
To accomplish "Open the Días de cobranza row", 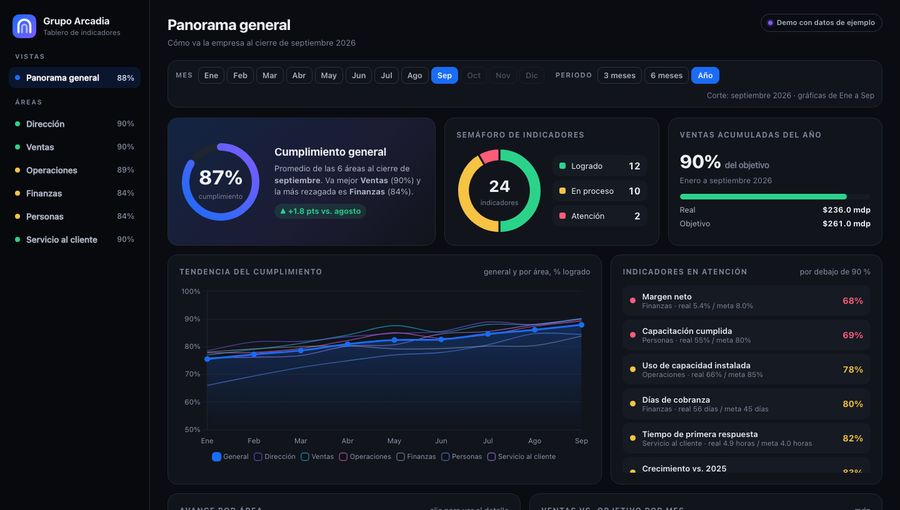I will pyautogui.click(x=746, y=404).
